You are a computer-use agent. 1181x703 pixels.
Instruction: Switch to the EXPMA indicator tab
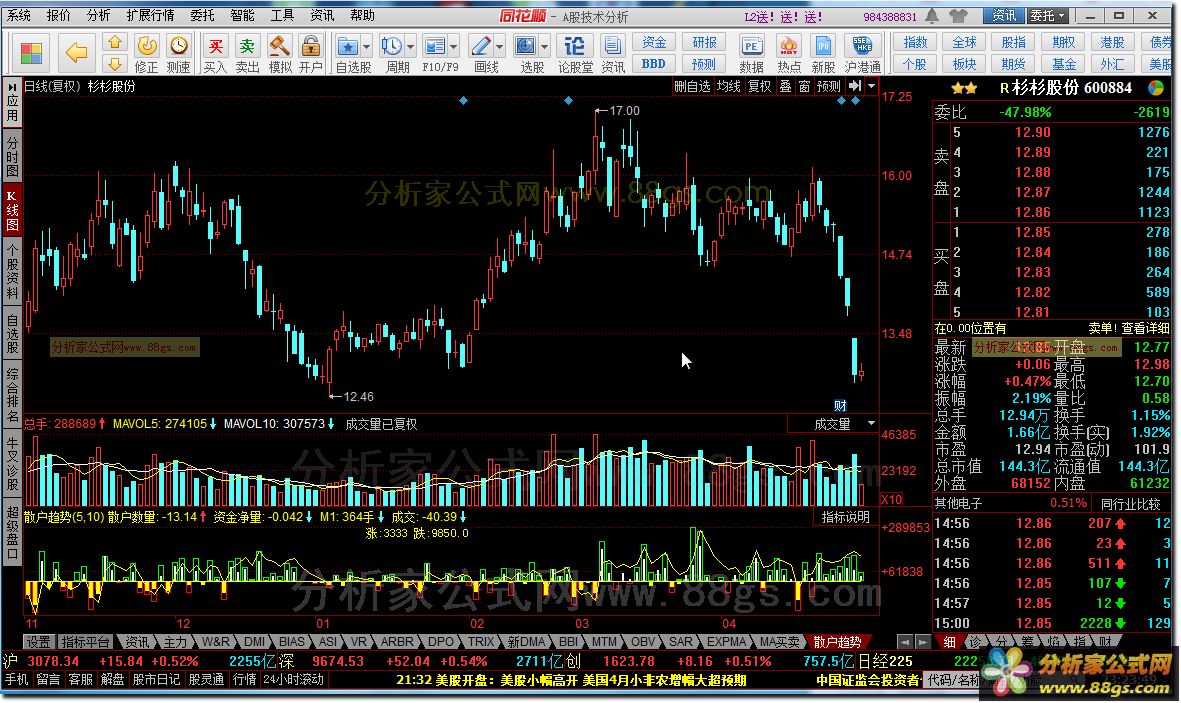pyautogui.click(x=726, y=641)
